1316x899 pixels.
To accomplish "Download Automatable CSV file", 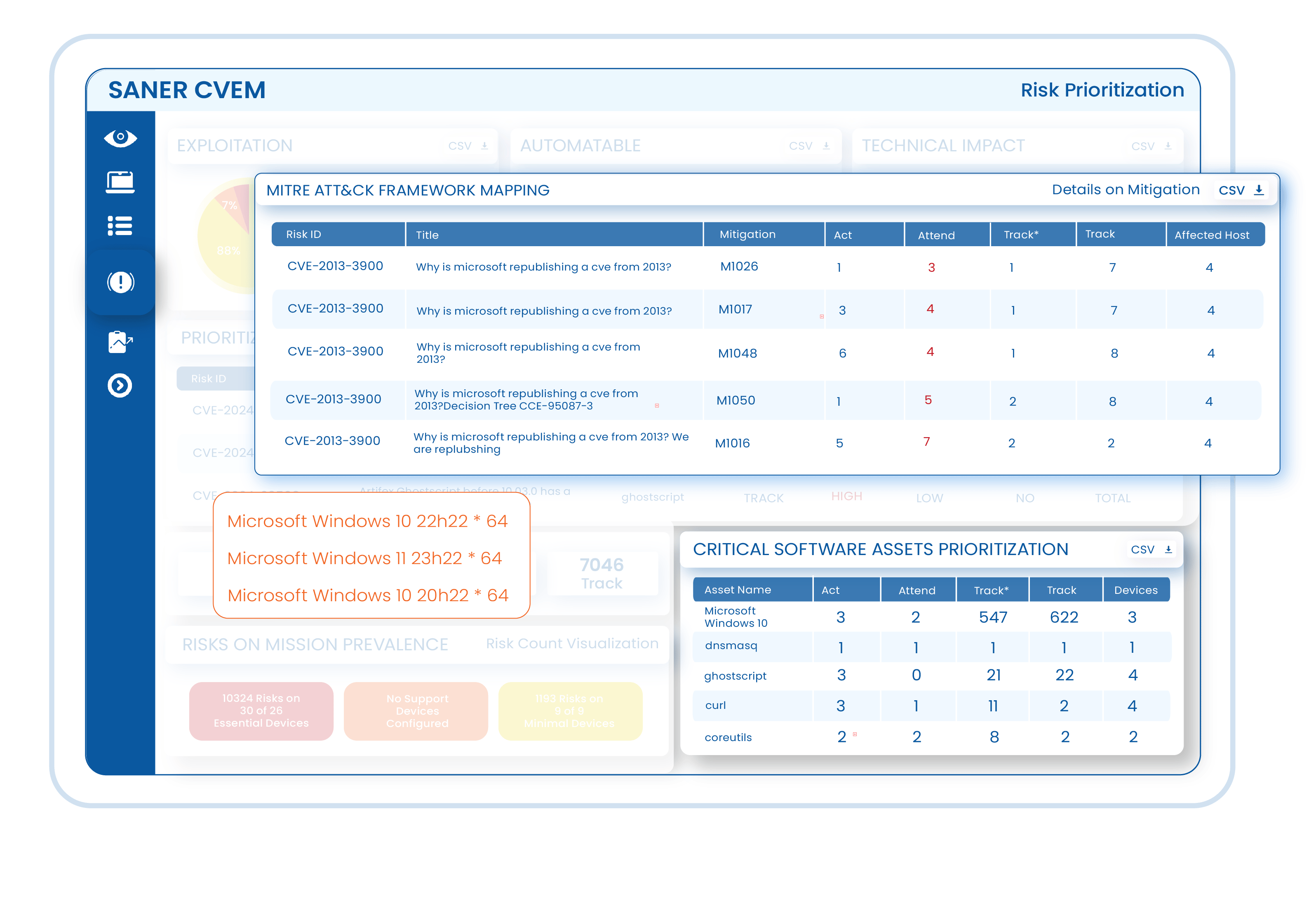I will [810, 146].
